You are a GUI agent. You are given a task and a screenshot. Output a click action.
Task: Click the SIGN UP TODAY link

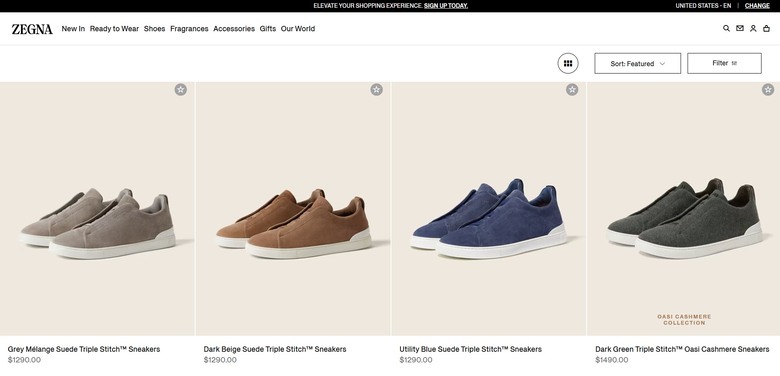[x=446, y=6]
